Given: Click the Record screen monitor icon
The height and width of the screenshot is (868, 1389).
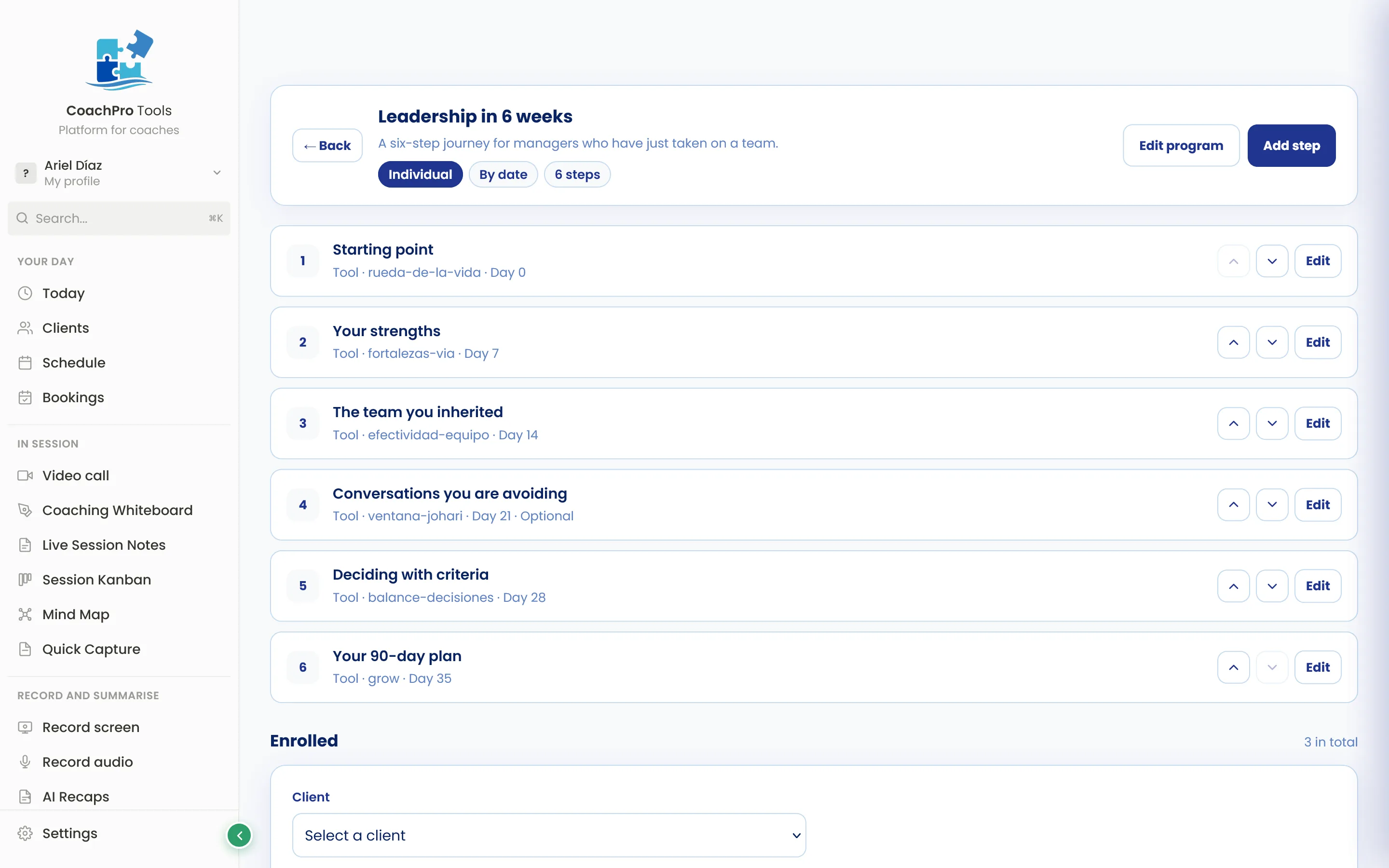Looking at the screenshot, I should [25, 727].
